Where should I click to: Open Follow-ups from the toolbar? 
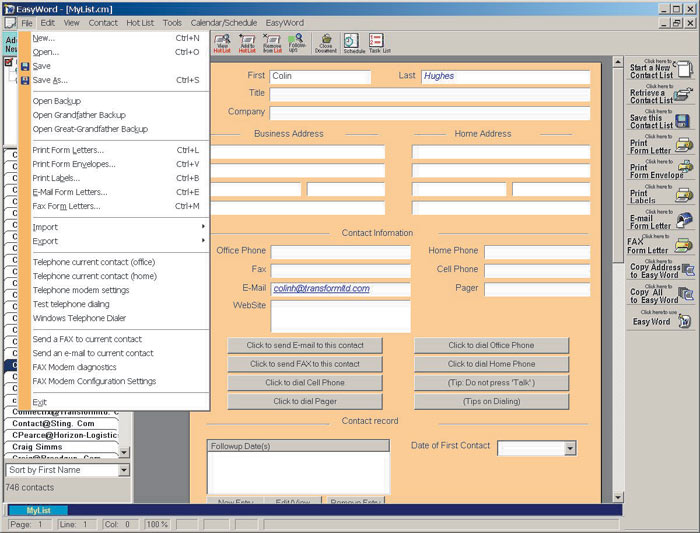(x=297, y=41)
